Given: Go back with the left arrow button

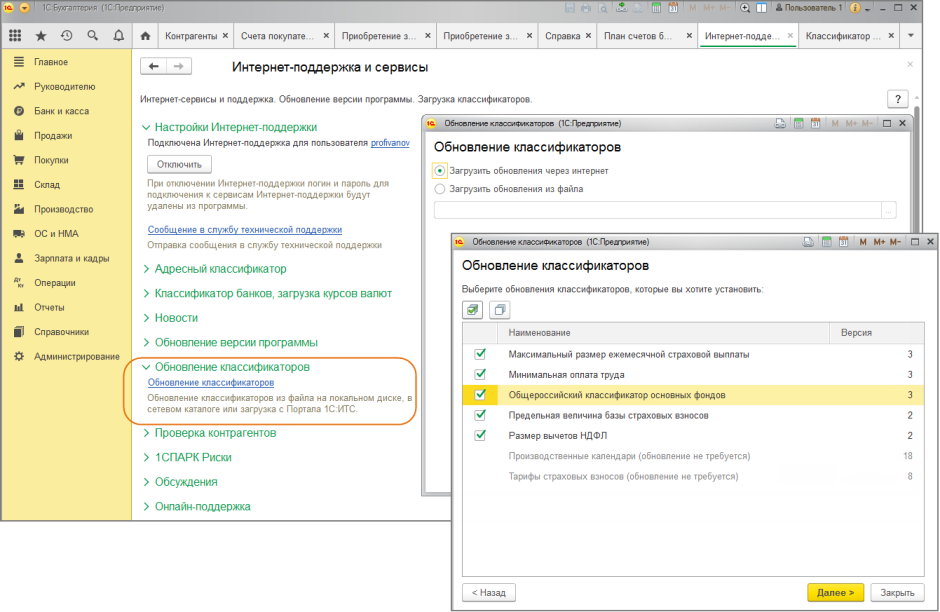Looking at the screenshot, I should pyautogui.click(x=153, y=67).
